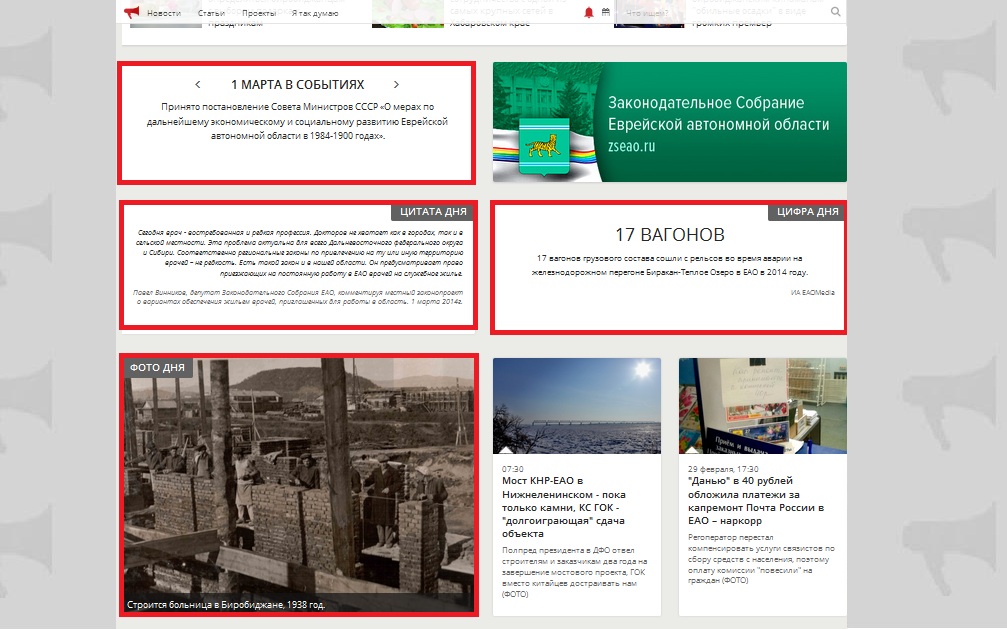Open the notifications bell icon
1007x629 pixels.
point(589,12)
